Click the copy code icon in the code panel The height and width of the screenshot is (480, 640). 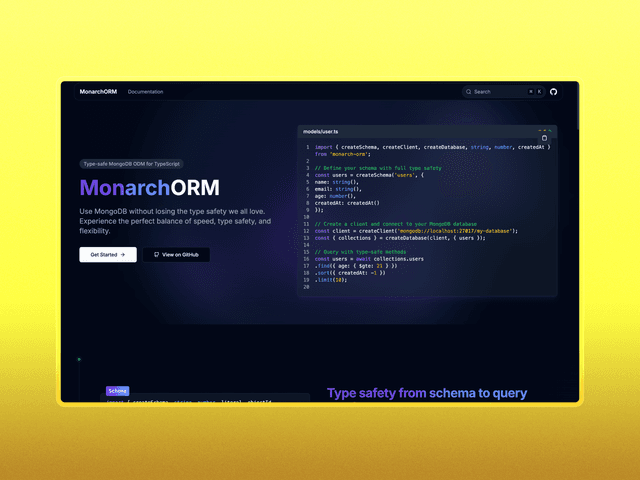(x=544, y=138)
